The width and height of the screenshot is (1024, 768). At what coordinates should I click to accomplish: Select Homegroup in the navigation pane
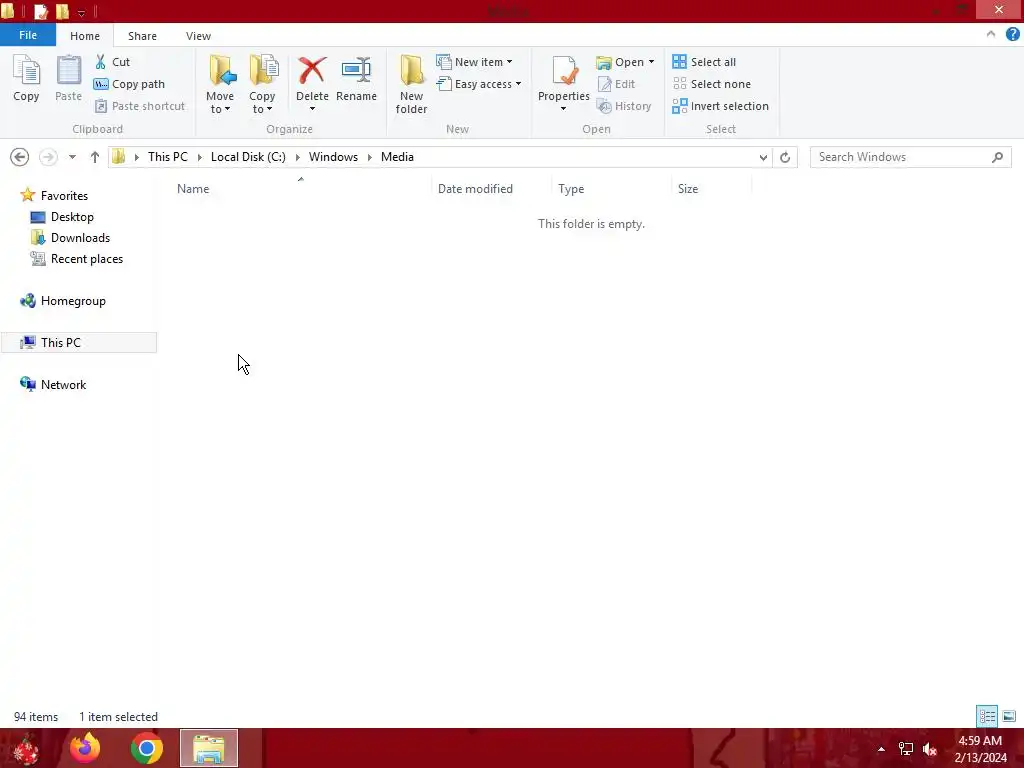(63, 301)
